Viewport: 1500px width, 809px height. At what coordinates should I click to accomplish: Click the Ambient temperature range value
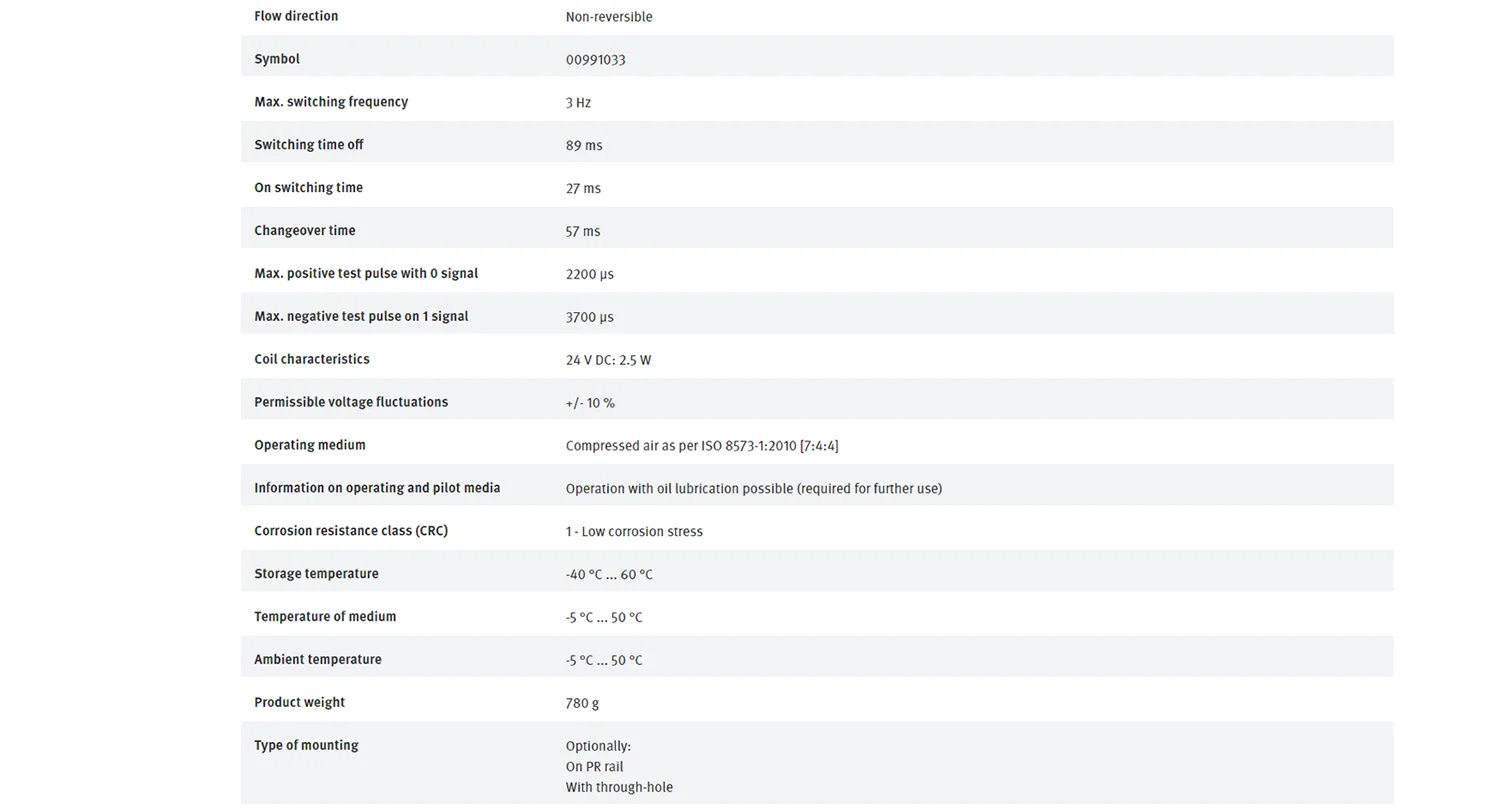[x=604, y=660]
